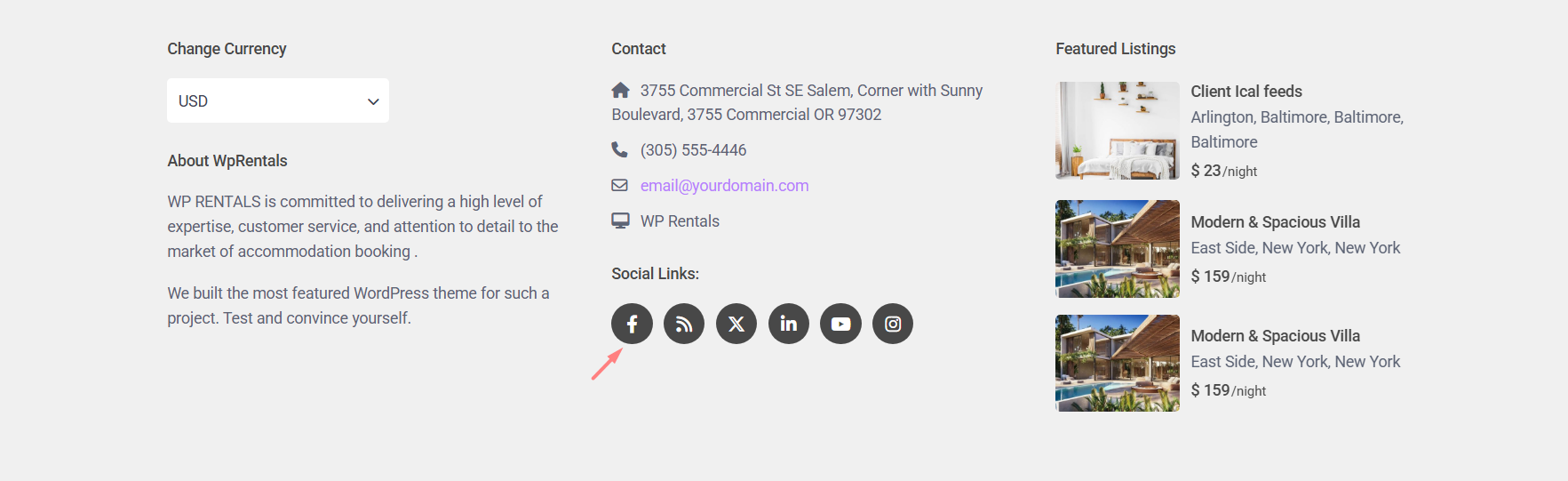The width and height of the screenshot is (1568, 481).
Task: Click the monitor icon beside WP Rentals
Action: point(620,220)
